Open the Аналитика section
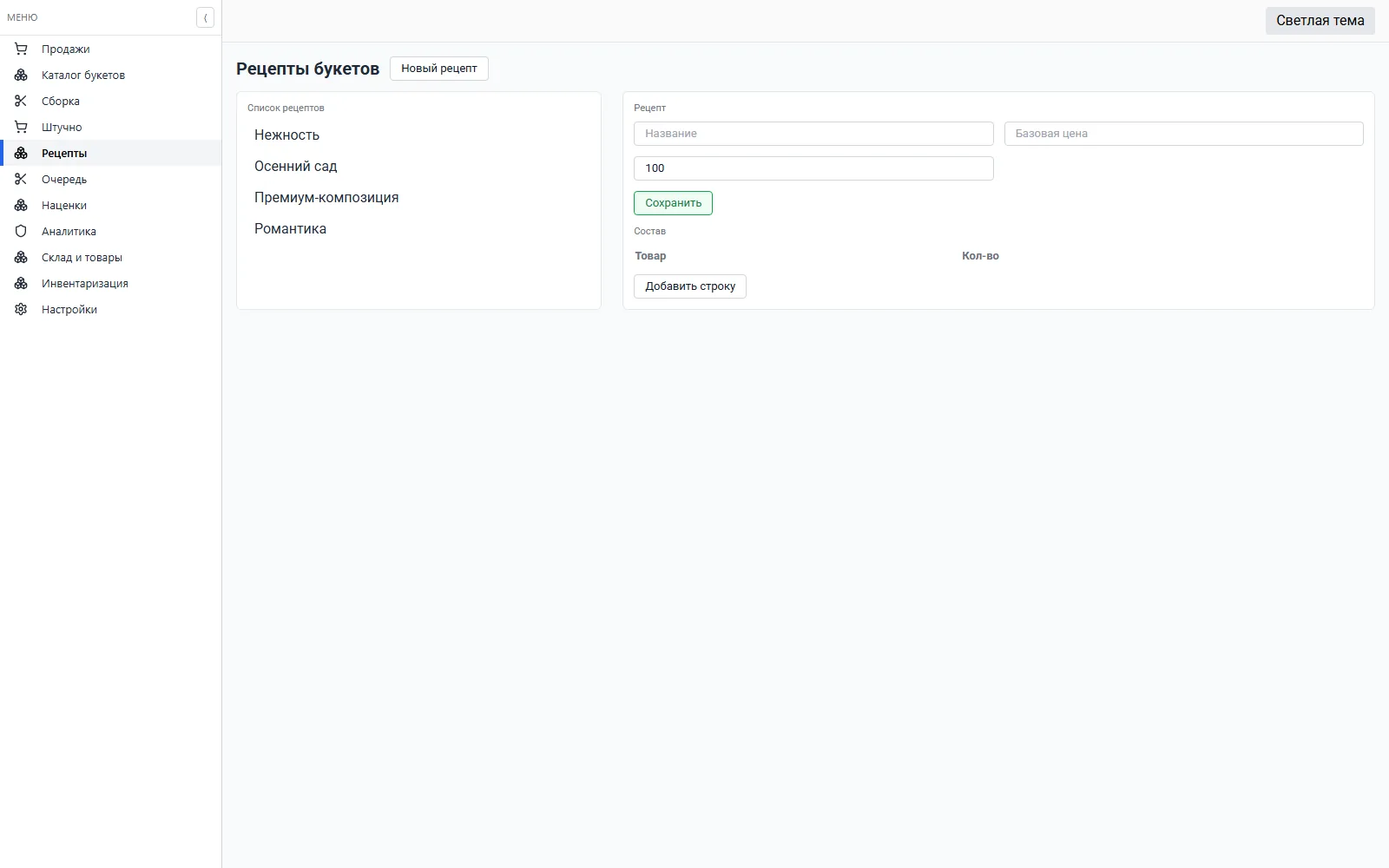Viewport: 1389px width, 868px height. tap(110, 231)
